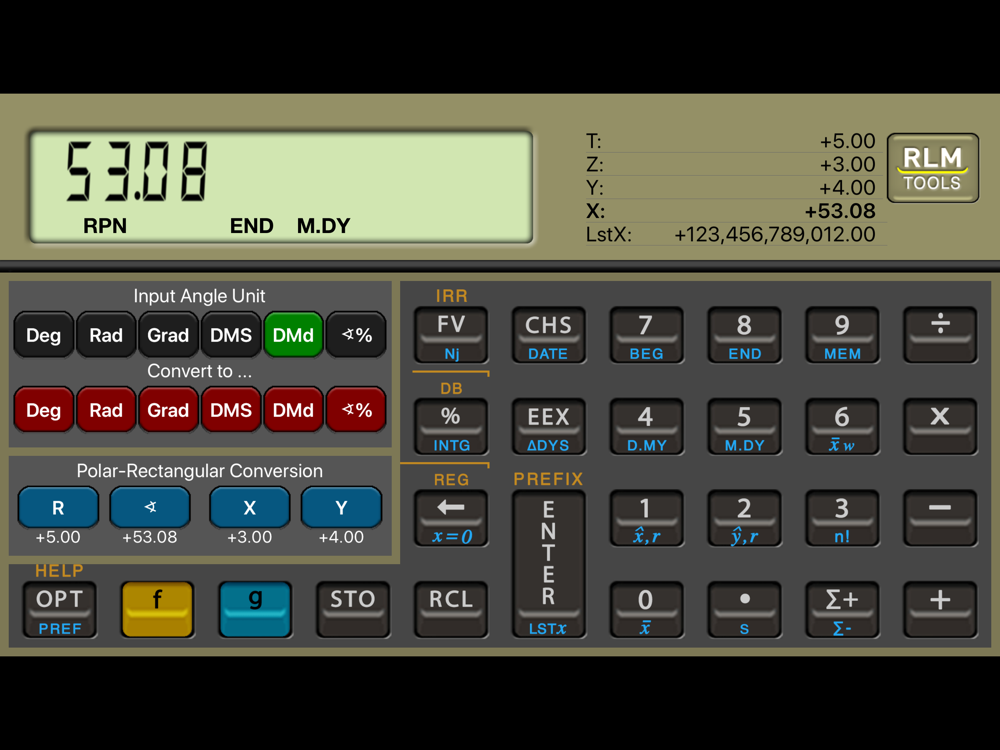Select DMS as input angle unit
This screenshot has height=750, width=1000.
pos(231,334)
